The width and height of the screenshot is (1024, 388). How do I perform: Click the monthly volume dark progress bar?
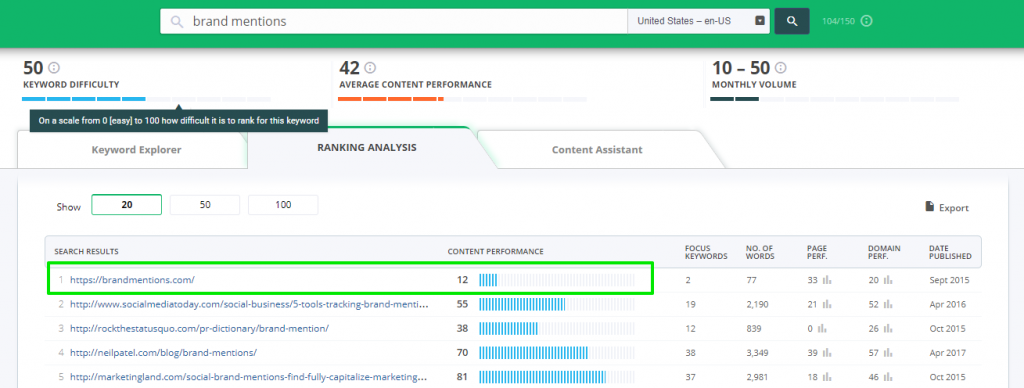734,99
